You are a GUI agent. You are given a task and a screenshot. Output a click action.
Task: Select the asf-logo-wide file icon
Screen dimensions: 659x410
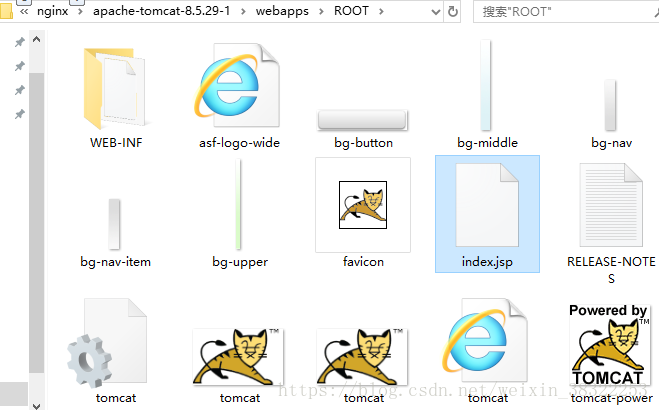237,85
